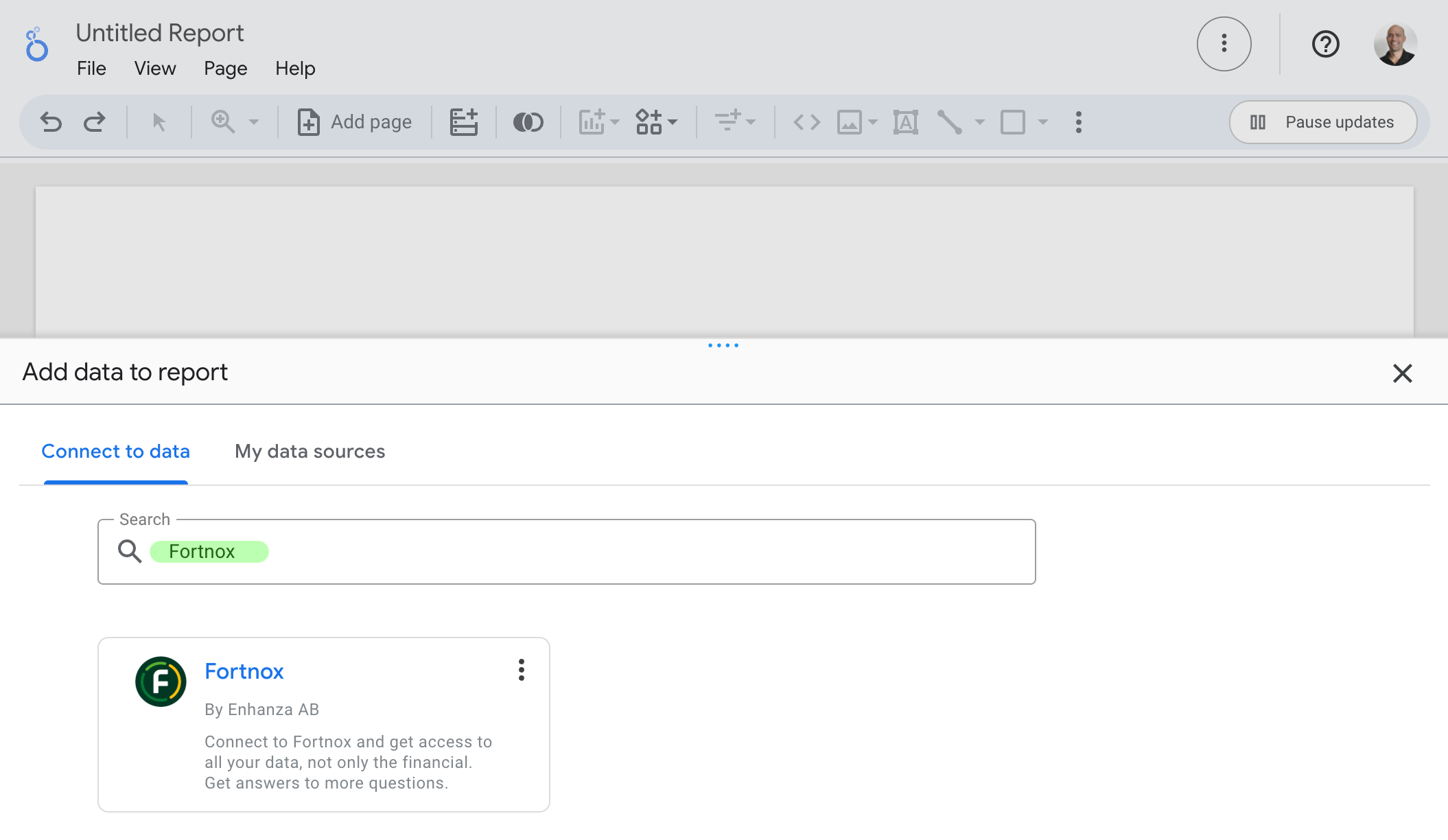Open the help question mark icon

[x=1325, y=45]
